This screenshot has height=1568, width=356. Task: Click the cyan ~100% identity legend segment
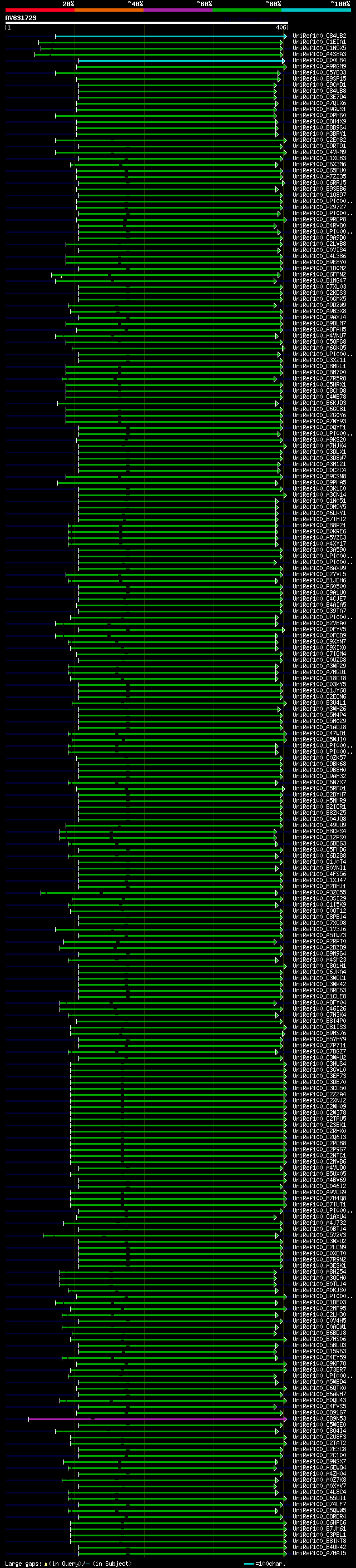[x=317, y=10]
